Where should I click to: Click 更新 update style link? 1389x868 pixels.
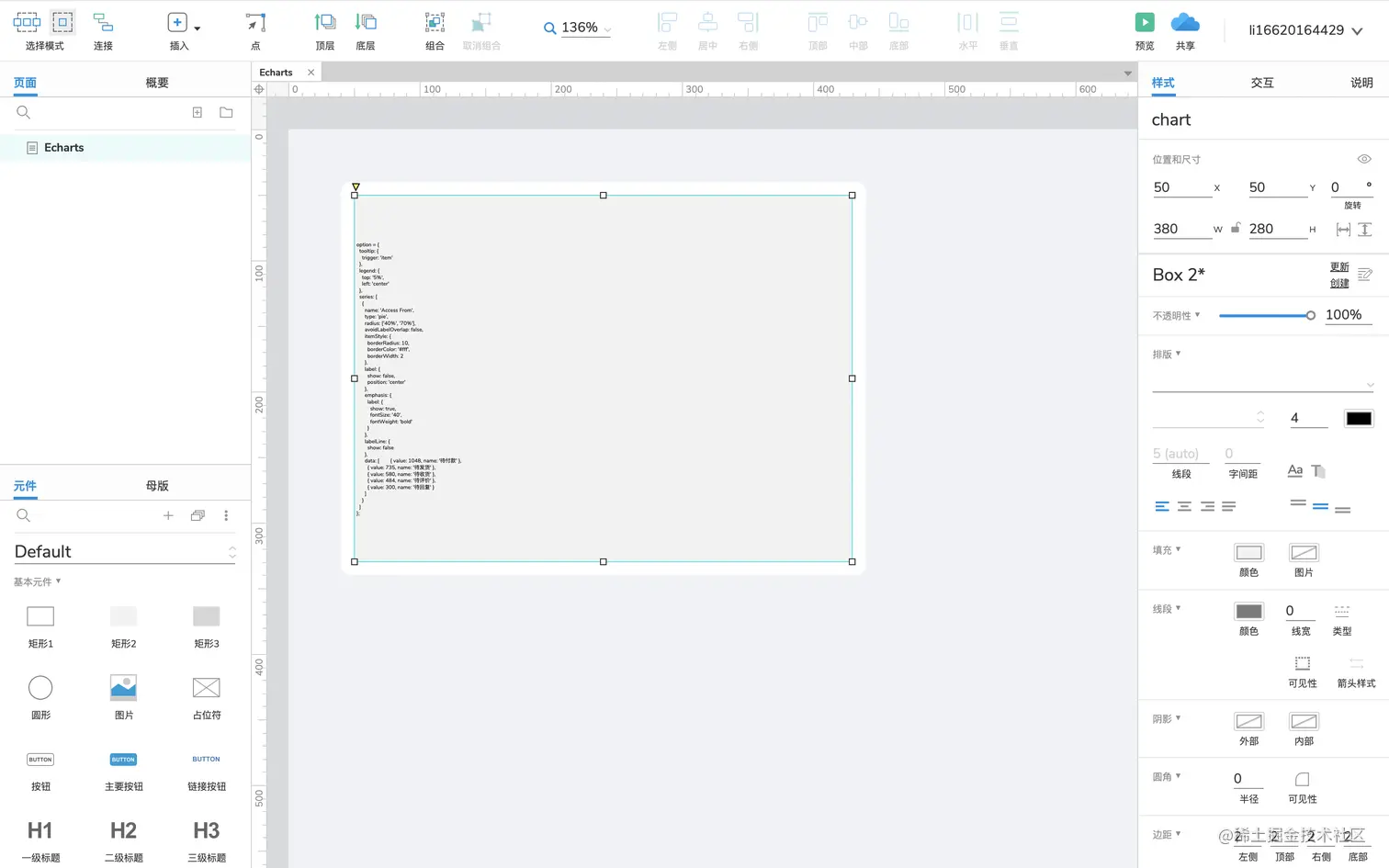[x=1339, y=267]
